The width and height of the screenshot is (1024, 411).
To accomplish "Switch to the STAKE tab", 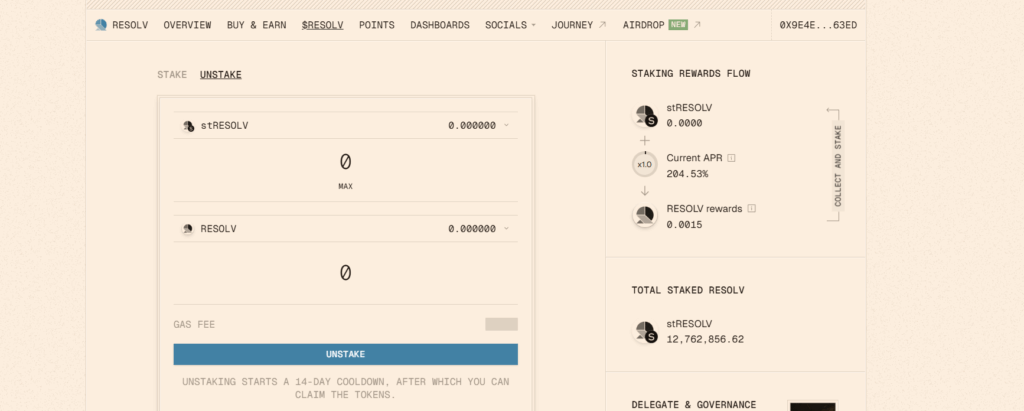I will [x=172, y=74].
